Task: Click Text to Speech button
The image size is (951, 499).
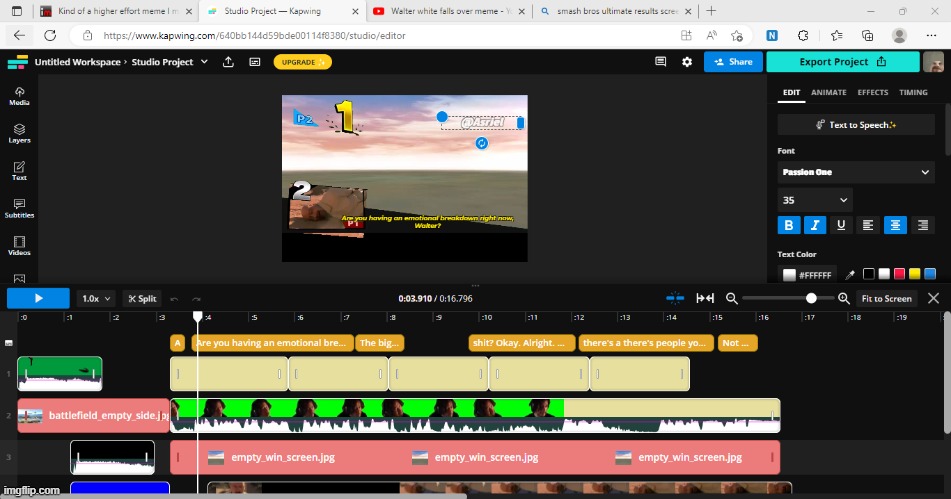Action: (x=856, y=125)
